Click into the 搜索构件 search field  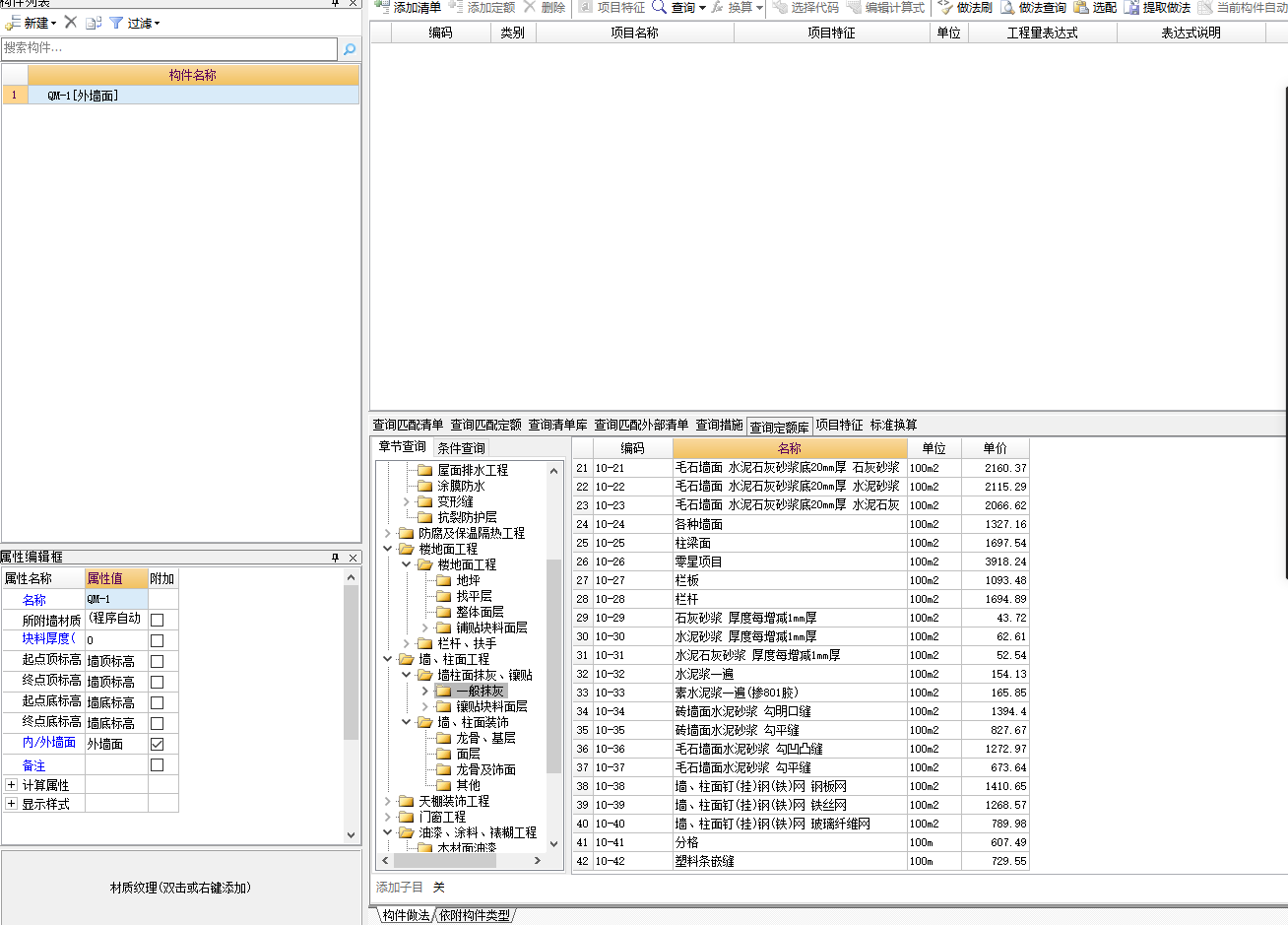(169, 48)
